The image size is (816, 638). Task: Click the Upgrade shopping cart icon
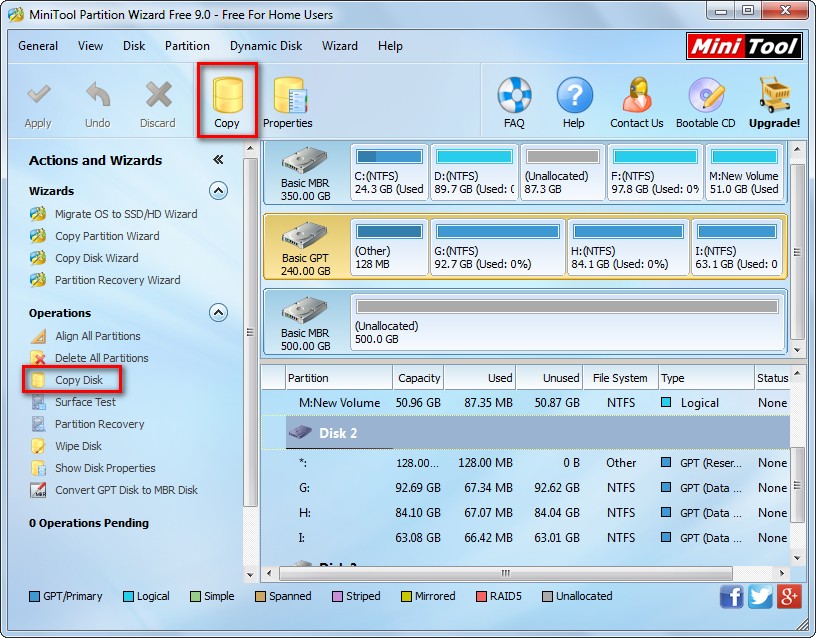tap(774, 95)
